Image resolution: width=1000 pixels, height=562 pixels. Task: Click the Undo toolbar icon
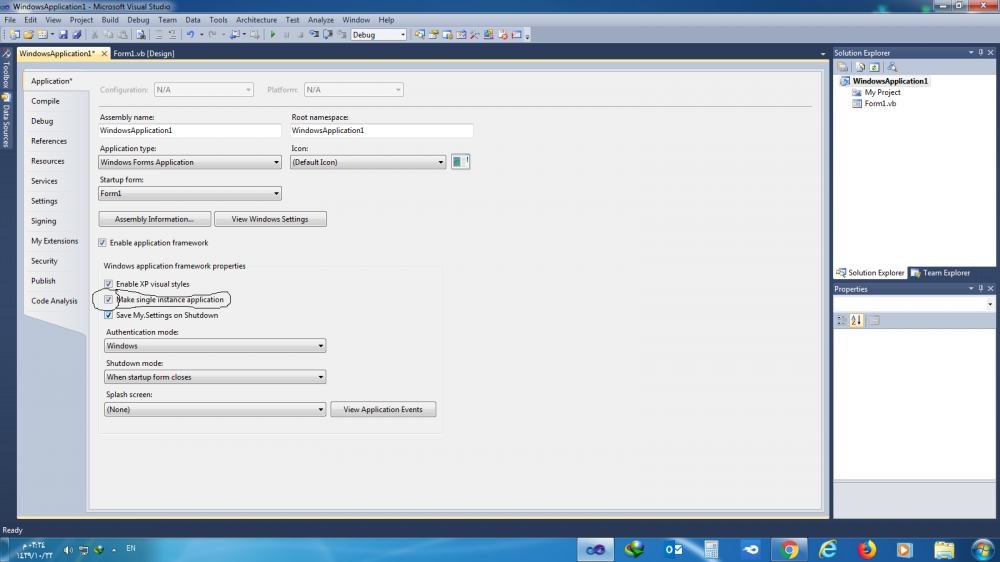(x=190, y=34)
